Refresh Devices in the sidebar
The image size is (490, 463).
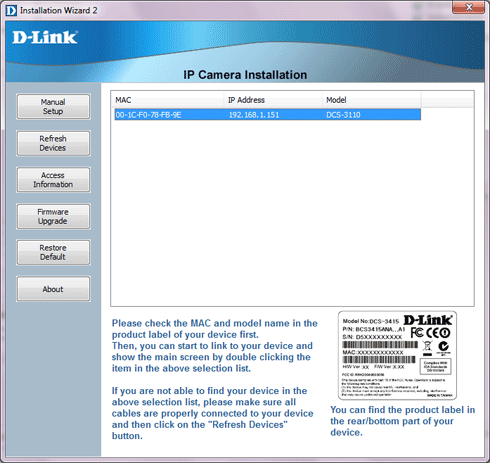click(53, 143)
